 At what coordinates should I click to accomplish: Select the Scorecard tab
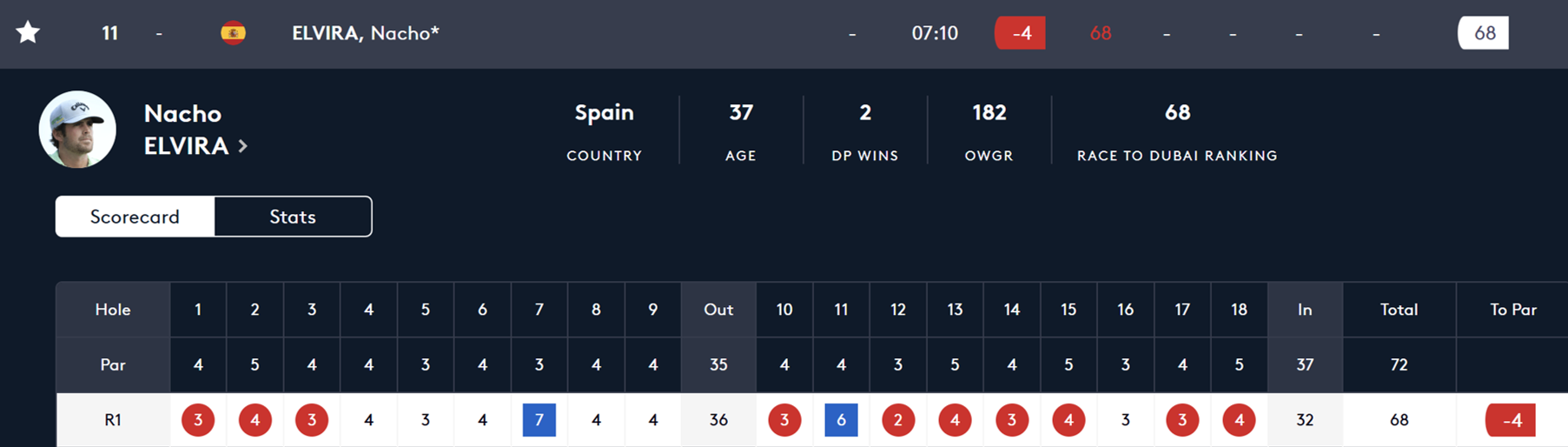tap(135, 217)
